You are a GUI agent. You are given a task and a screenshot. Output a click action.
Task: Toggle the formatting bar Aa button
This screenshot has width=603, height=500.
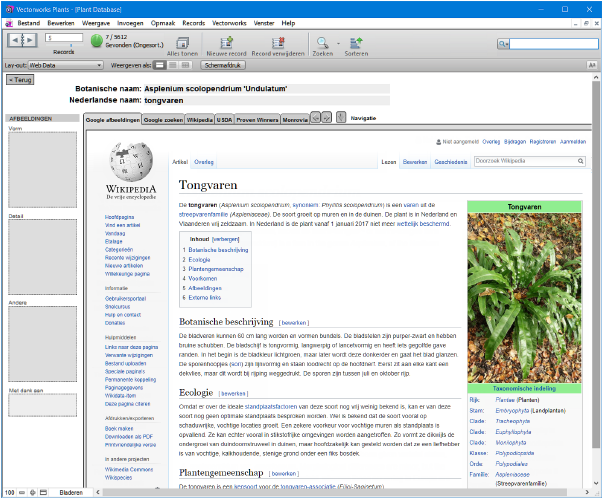coord(592,65)
